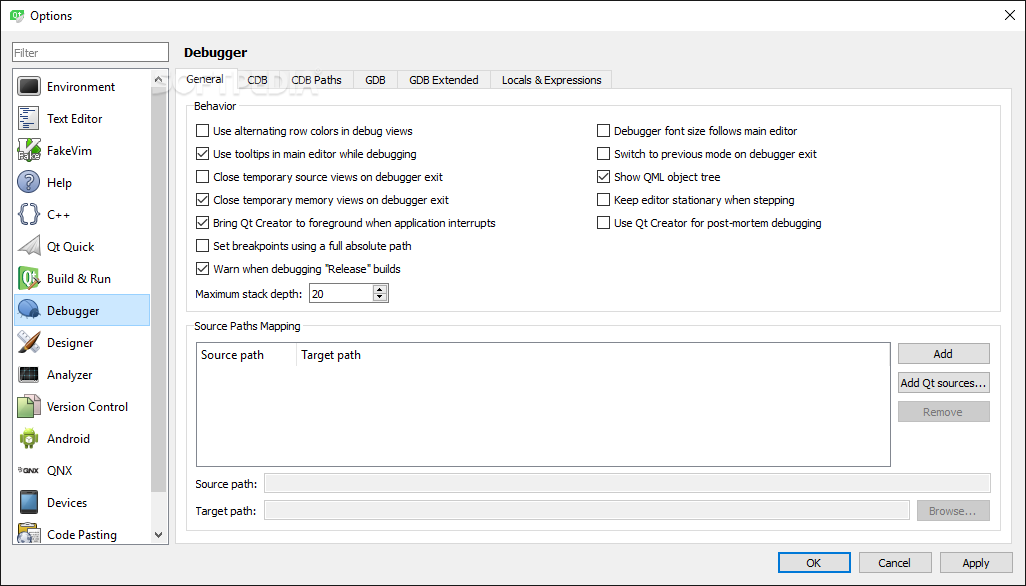
Task: Click the Source path column header
Action: pyautogui.click(x=246, y=355)
